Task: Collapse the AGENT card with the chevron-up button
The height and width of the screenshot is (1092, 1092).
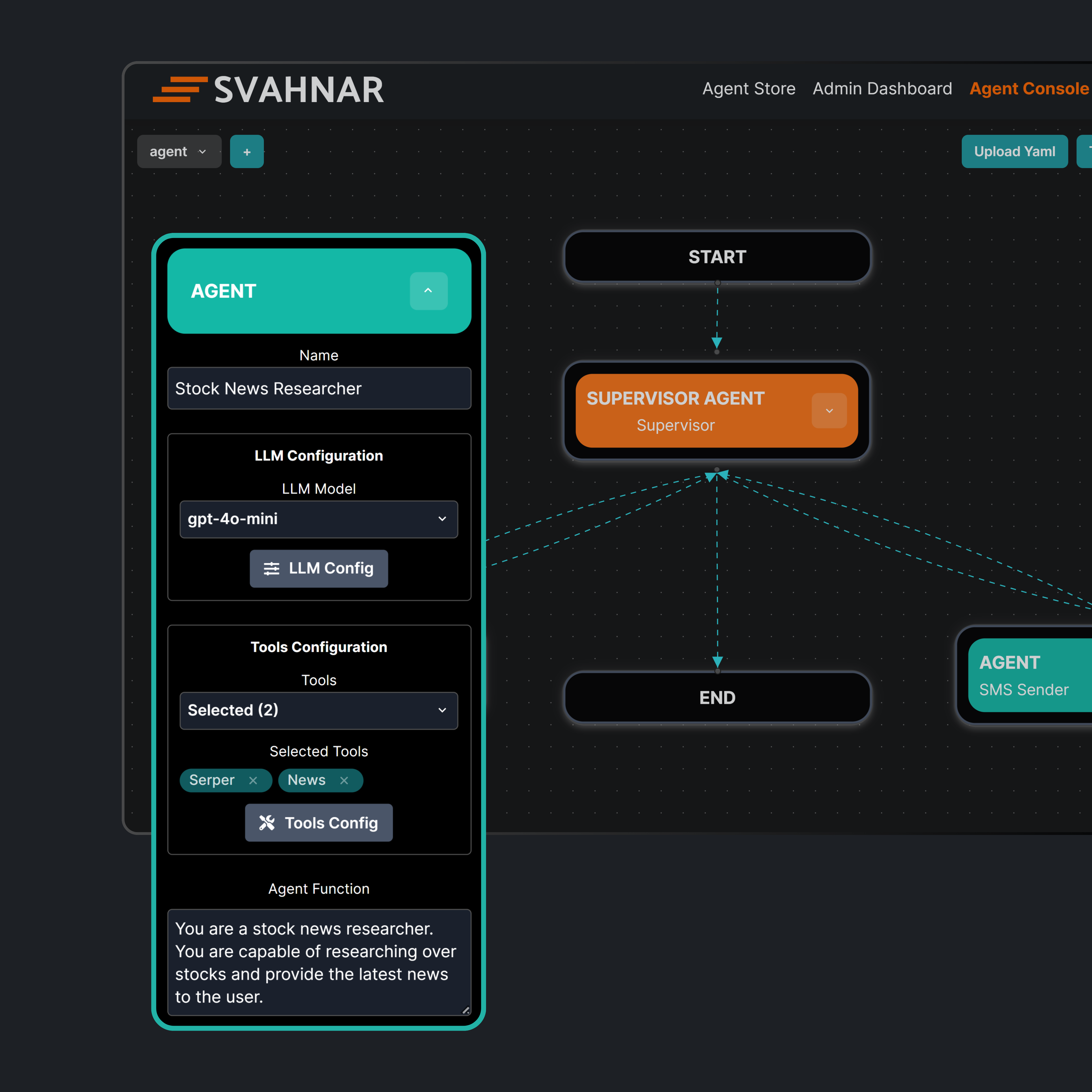Action: [x=428, y=291]
